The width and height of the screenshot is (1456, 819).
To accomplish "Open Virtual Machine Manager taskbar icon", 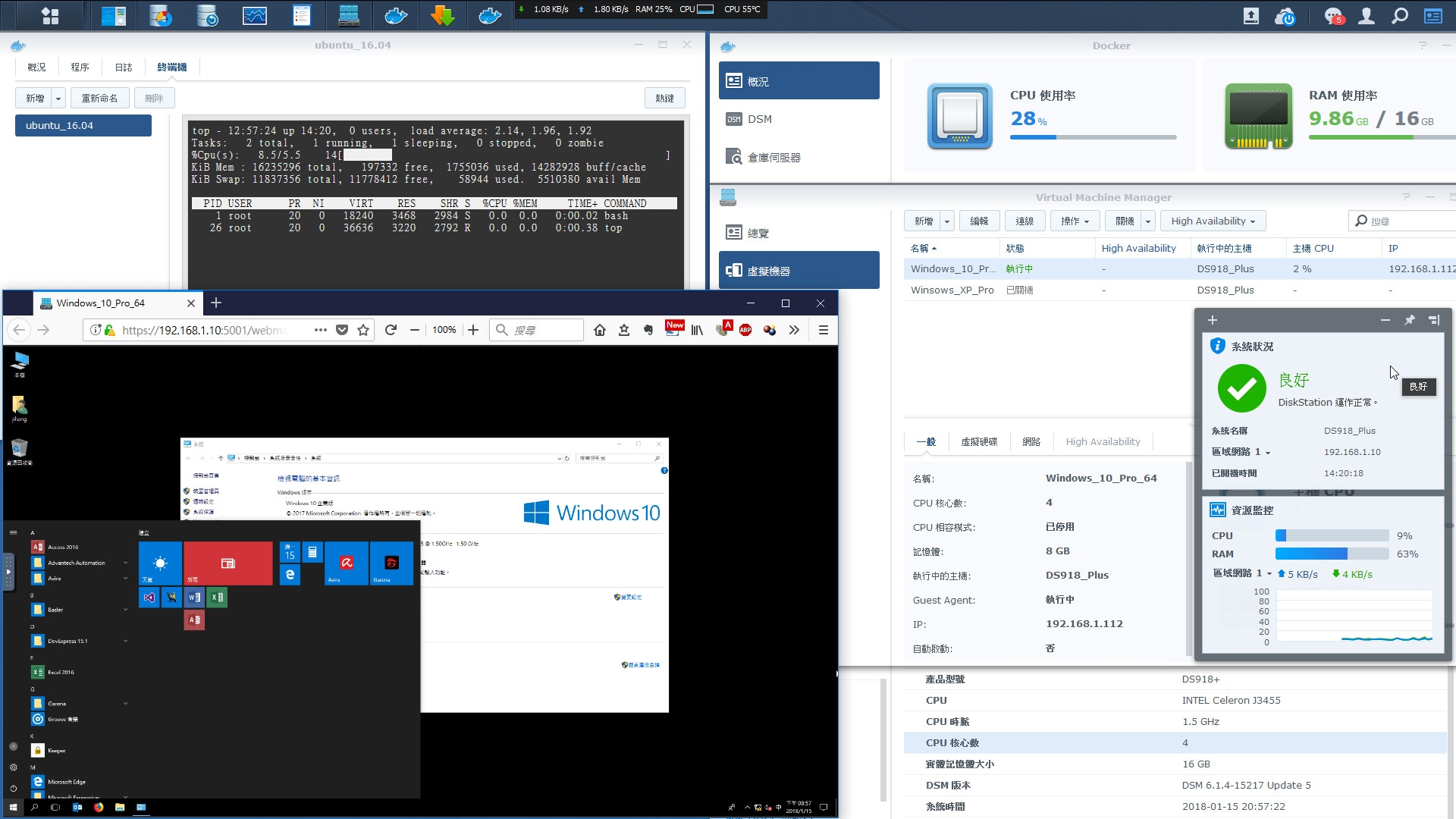I will 348,15.
